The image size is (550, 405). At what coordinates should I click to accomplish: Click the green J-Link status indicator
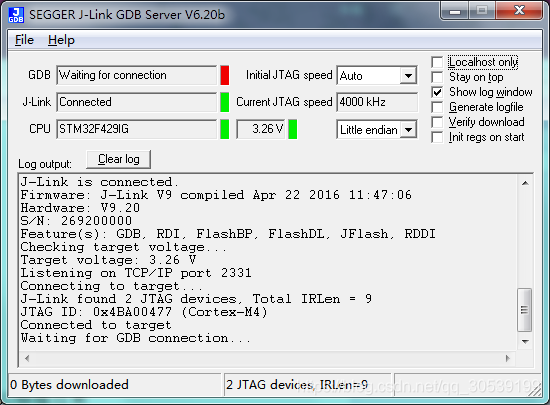(225, 102)
